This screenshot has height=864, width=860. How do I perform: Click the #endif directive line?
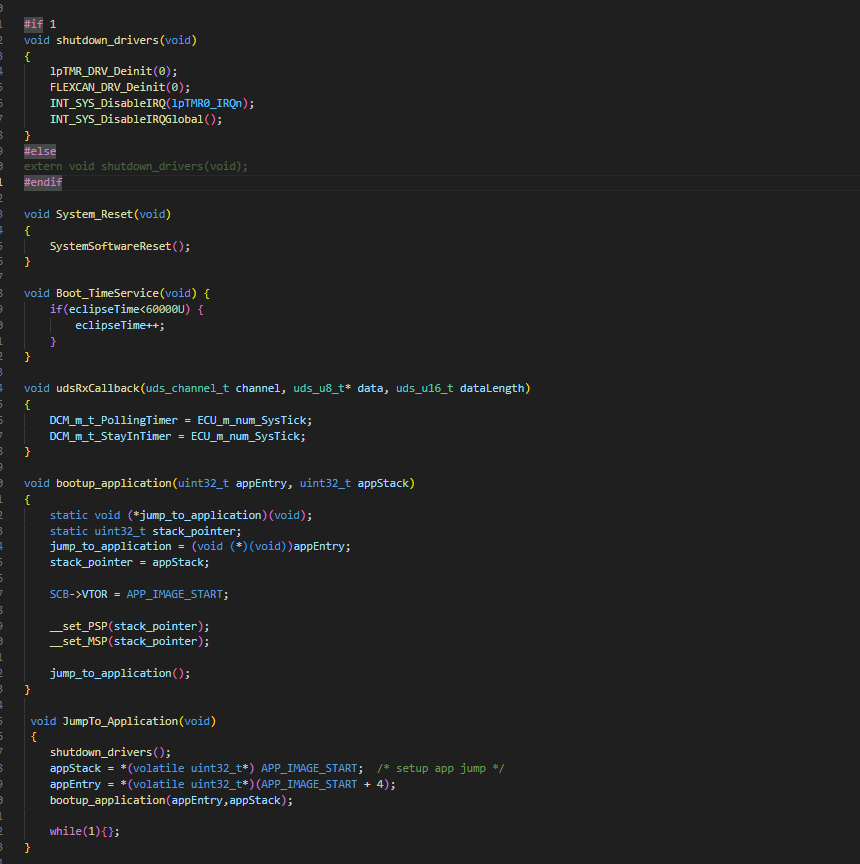coord(43,182)
